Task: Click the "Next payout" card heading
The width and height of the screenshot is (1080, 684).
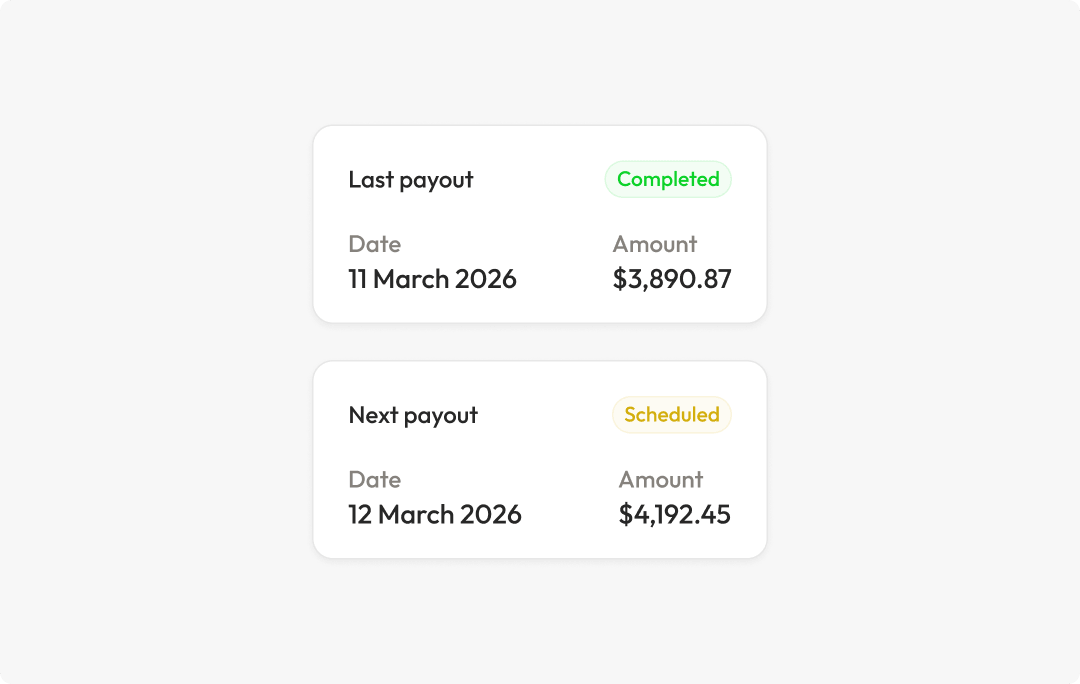Action: click(413, 415)
